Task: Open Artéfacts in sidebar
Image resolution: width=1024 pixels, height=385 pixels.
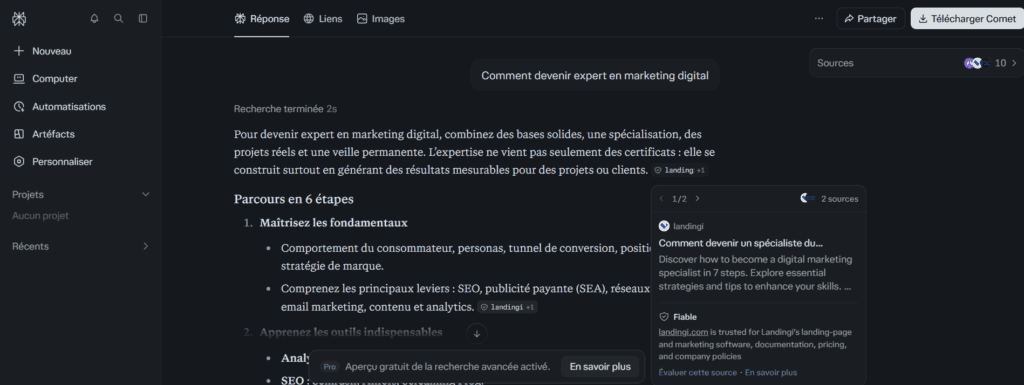Action: pos(44,134)
